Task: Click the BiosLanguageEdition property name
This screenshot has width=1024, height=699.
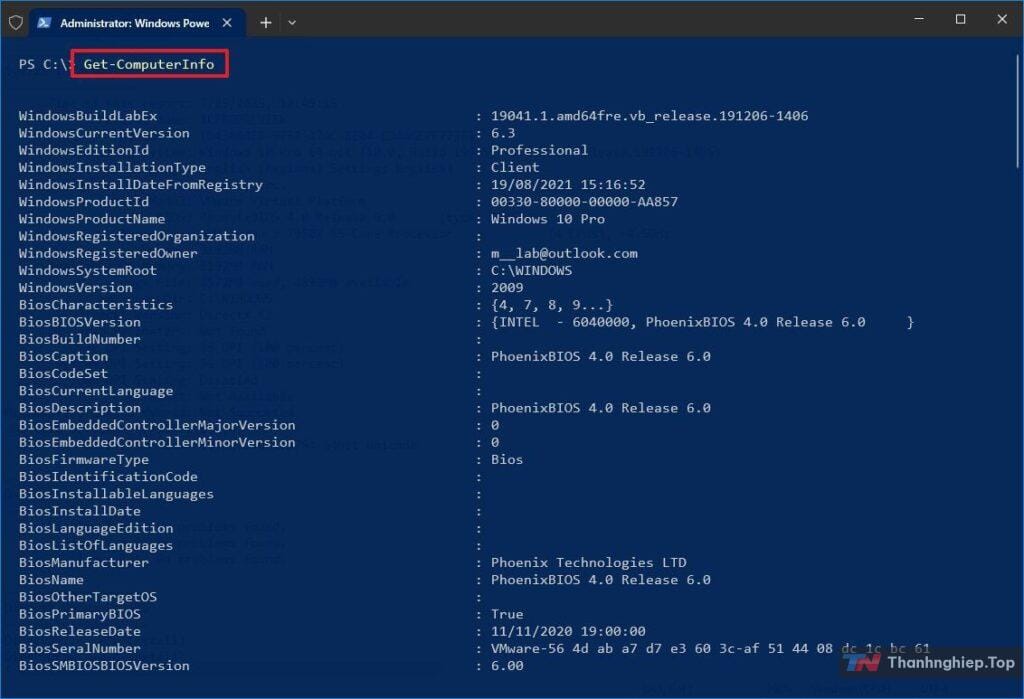Action: tap(96, 528)
